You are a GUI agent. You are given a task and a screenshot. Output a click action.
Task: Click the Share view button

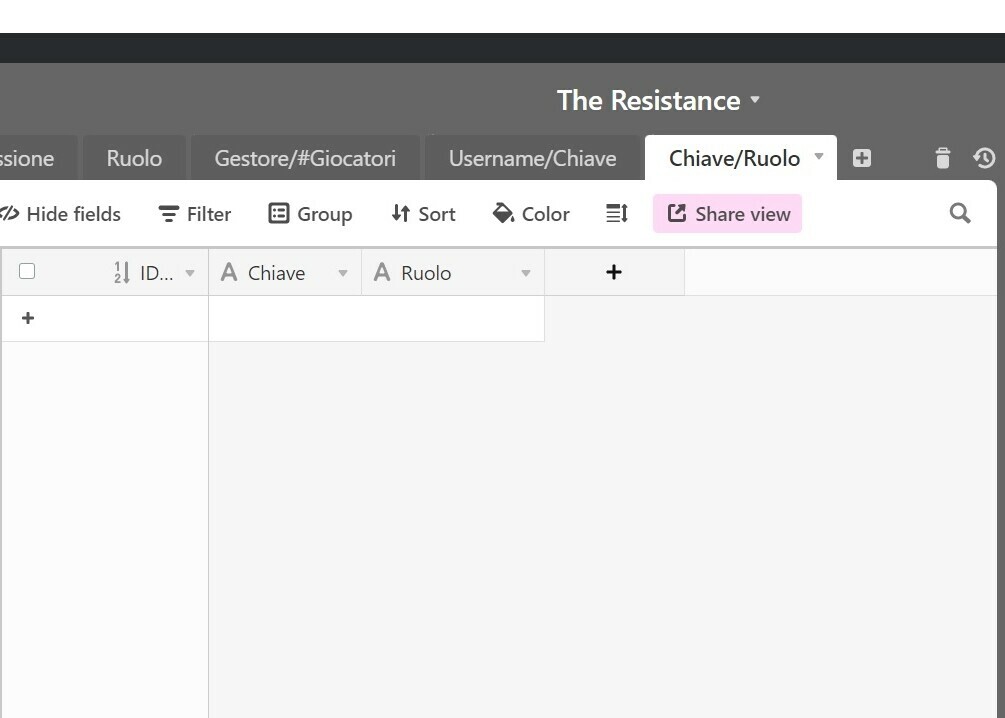[x=727, y=213]
